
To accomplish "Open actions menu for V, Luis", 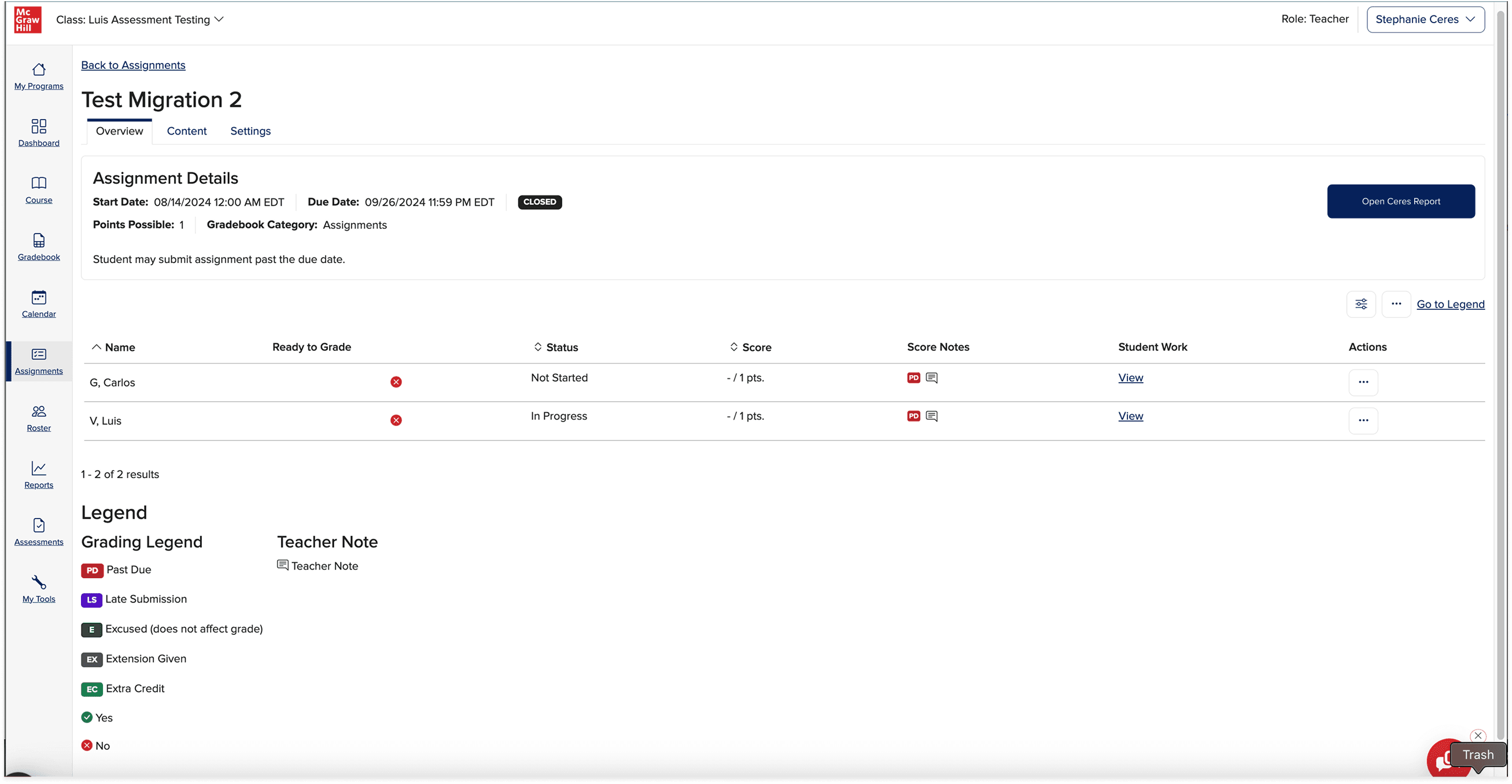I will pos(1363,420).
